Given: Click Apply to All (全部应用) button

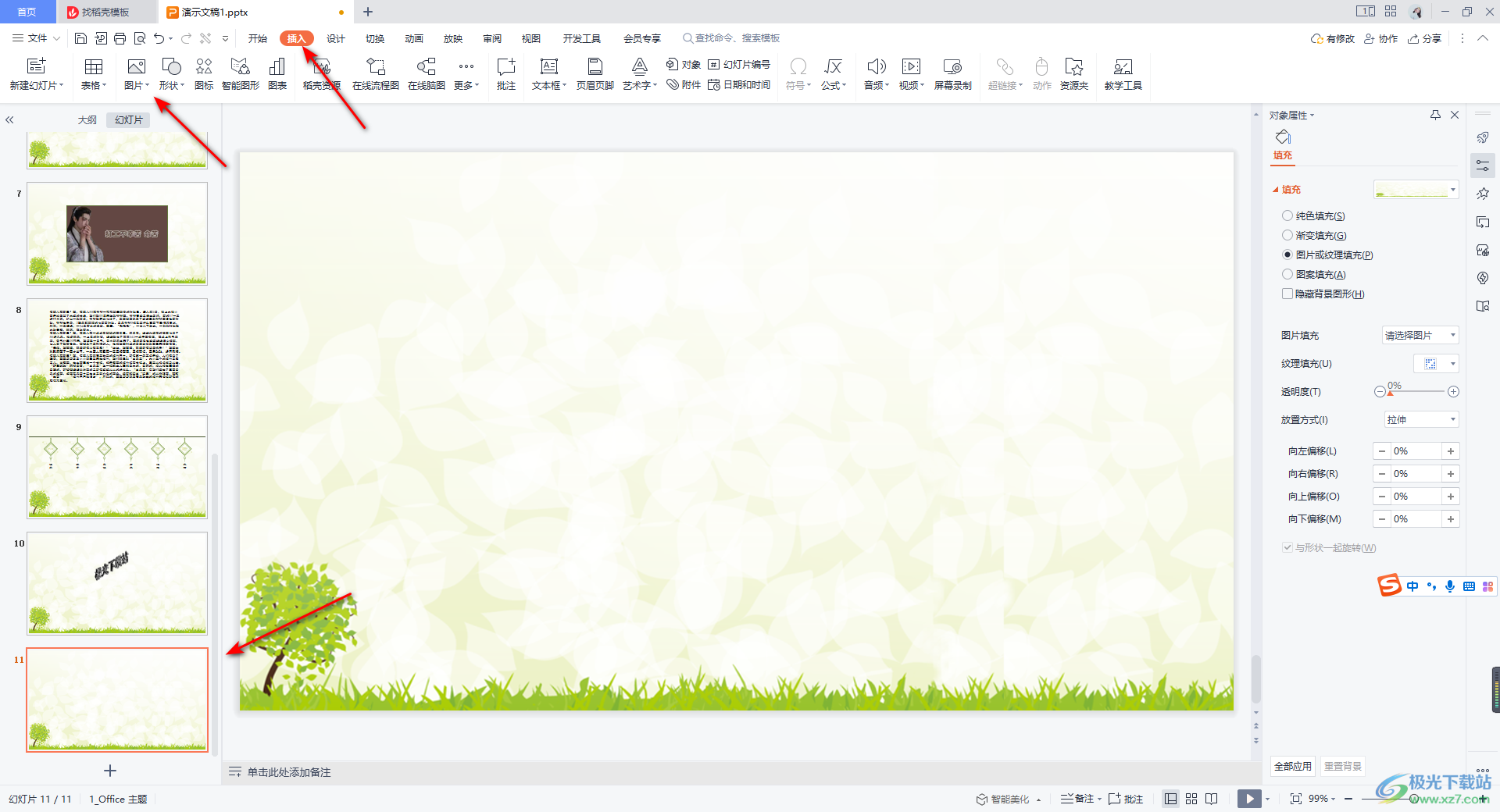Looking at the screenshot, I should point(1293,766).
